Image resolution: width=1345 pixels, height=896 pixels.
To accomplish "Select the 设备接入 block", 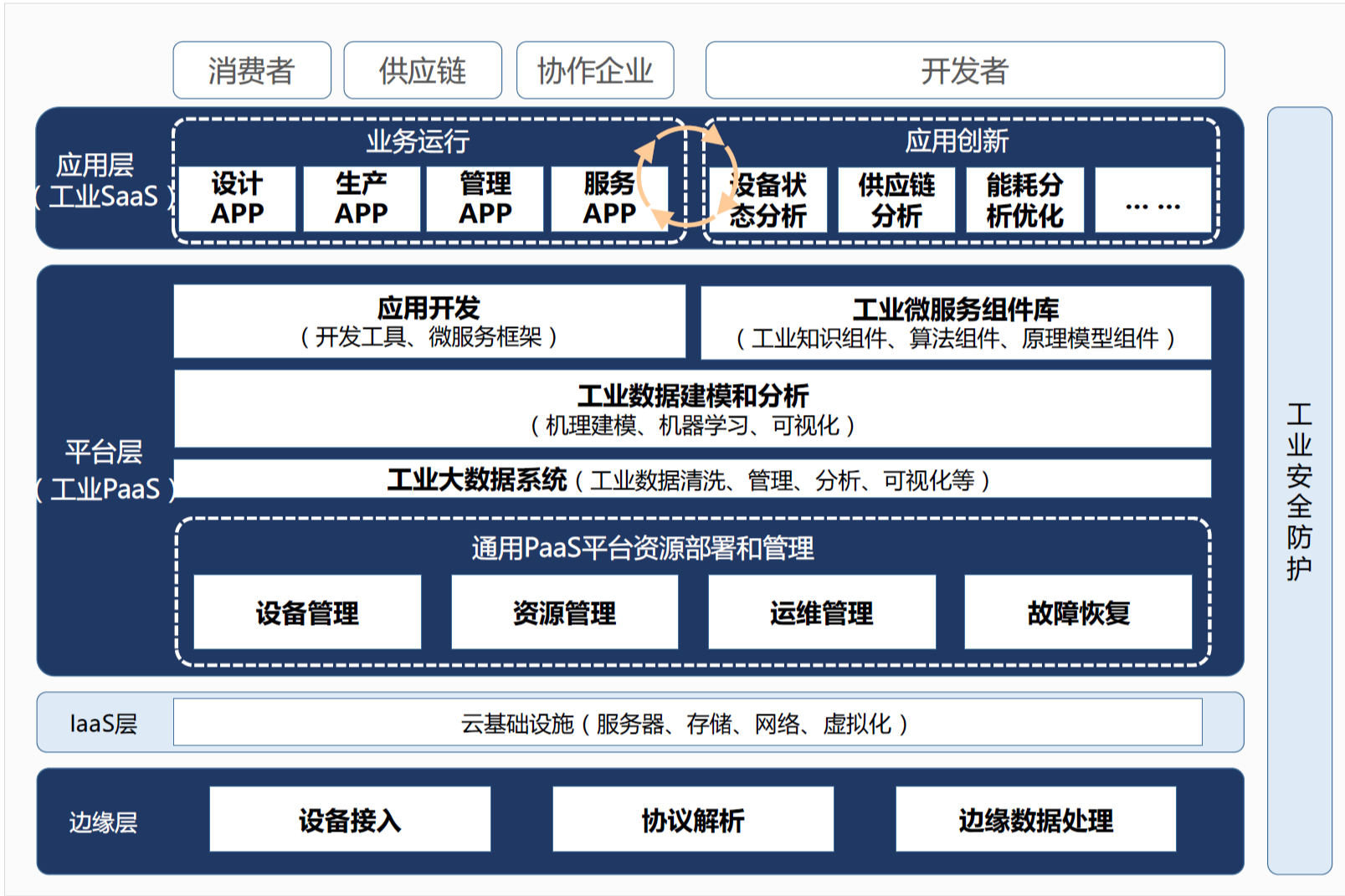I will coord(350,819).
